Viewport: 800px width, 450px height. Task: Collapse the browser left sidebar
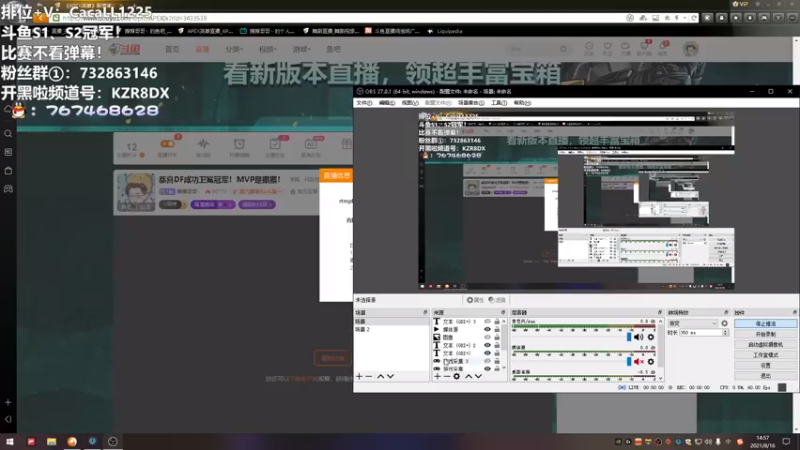pos(8,419)
